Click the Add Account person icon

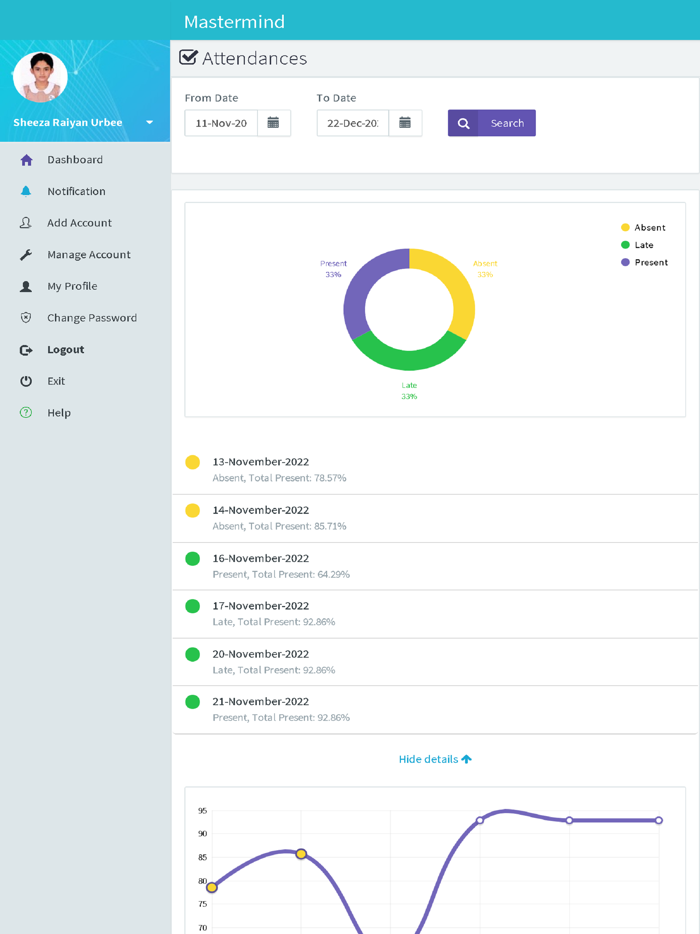pos(26,223)
